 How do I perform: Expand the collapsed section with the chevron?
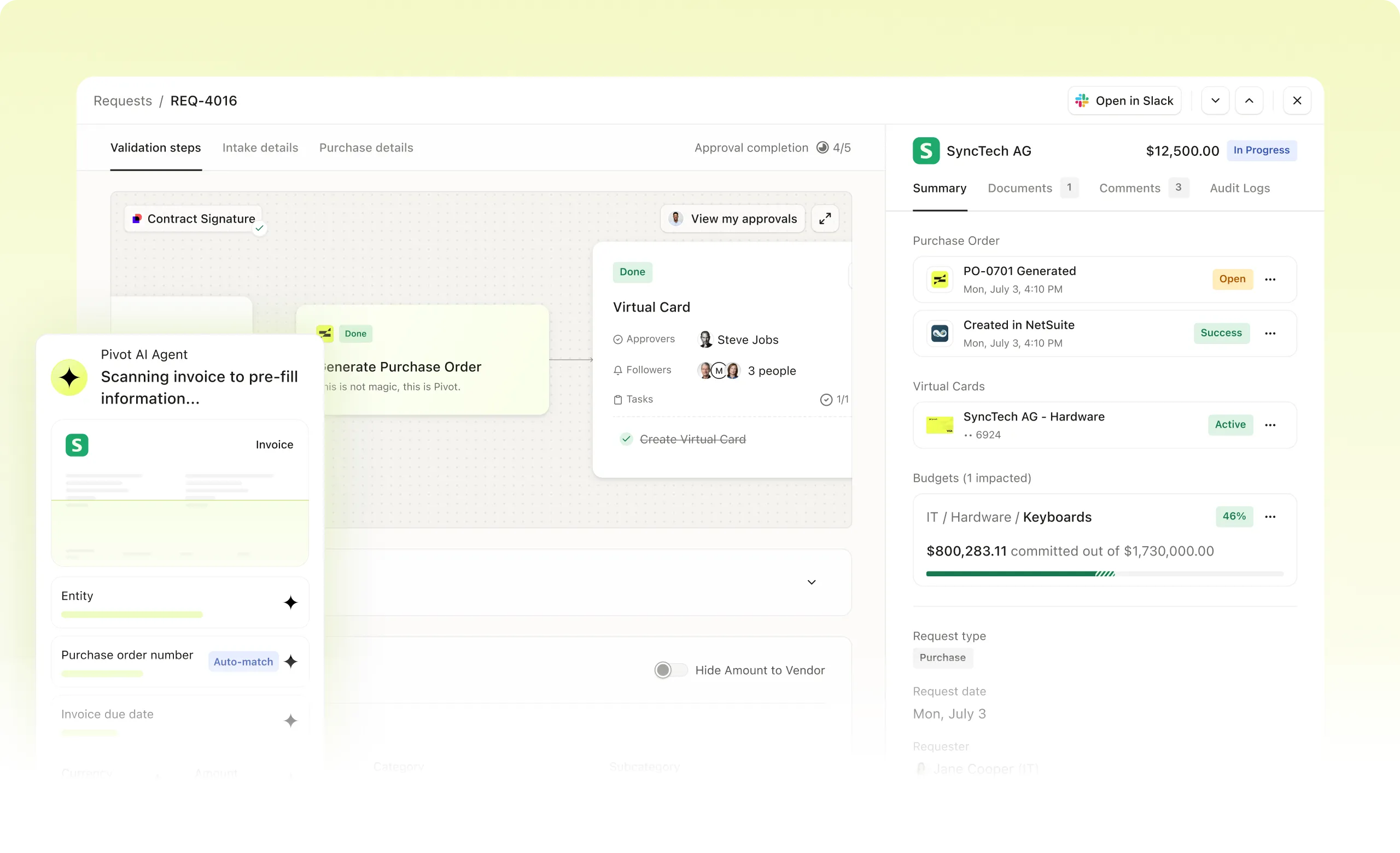pos(812,582)
